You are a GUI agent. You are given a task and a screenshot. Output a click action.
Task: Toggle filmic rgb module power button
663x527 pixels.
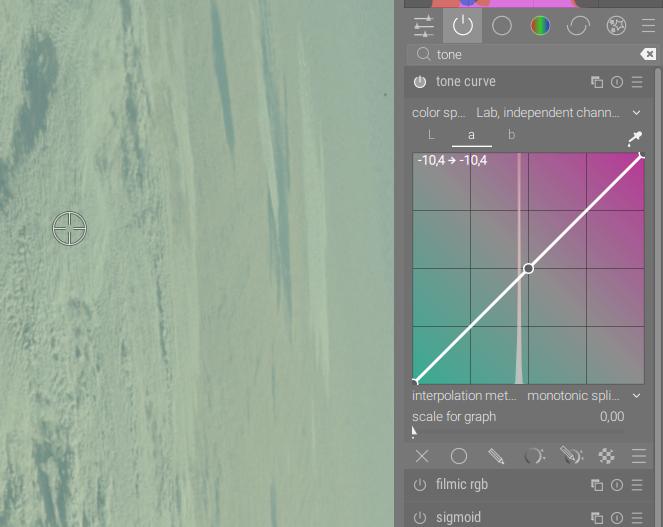pyautogui.click(x=419, y=485)
